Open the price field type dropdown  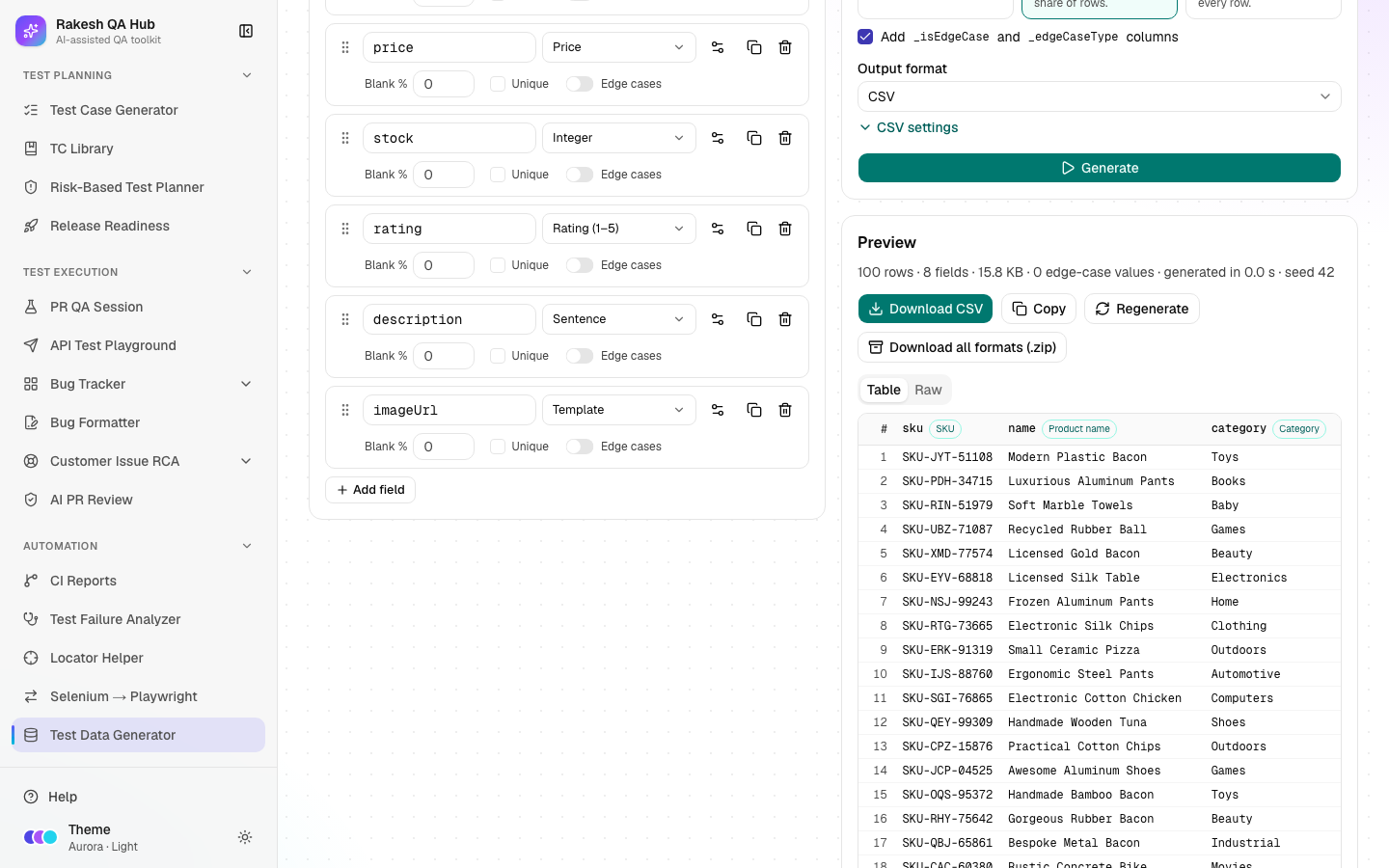click(x=618, y=47)
